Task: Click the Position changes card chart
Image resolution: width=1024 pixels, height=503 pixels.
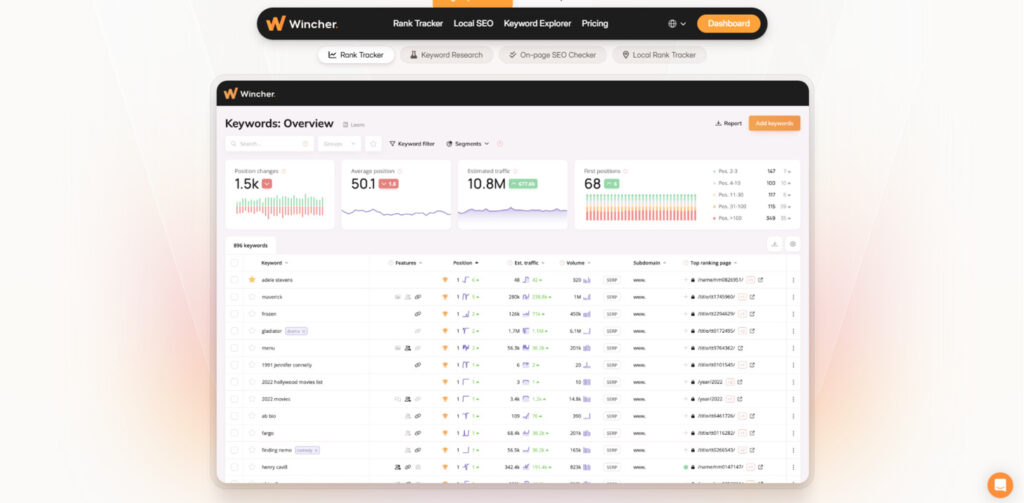Action: [280, 206]
